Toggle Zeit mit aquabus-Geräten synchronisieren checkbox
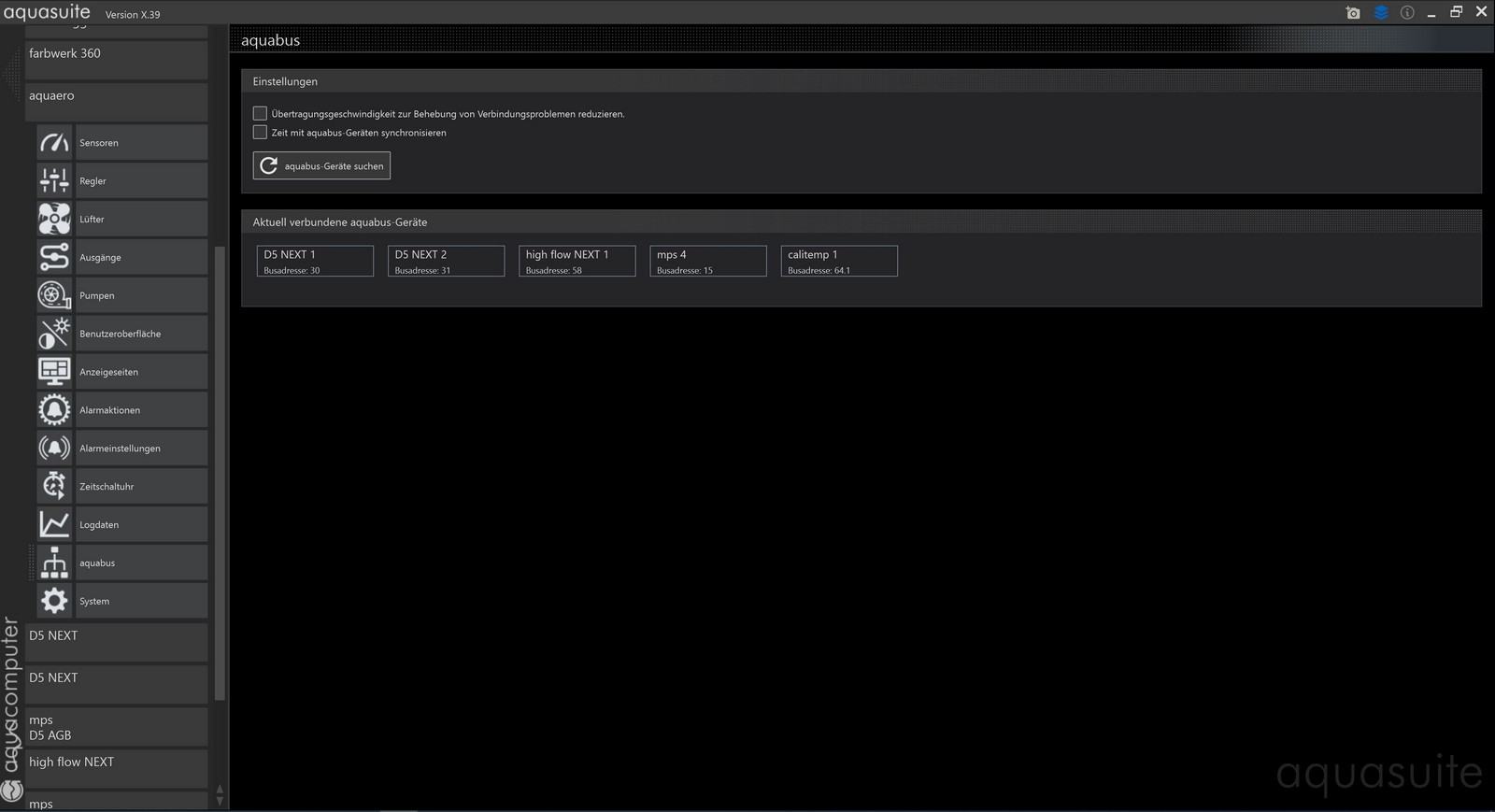Screen dimensions: 1495x812 (260, 132)
